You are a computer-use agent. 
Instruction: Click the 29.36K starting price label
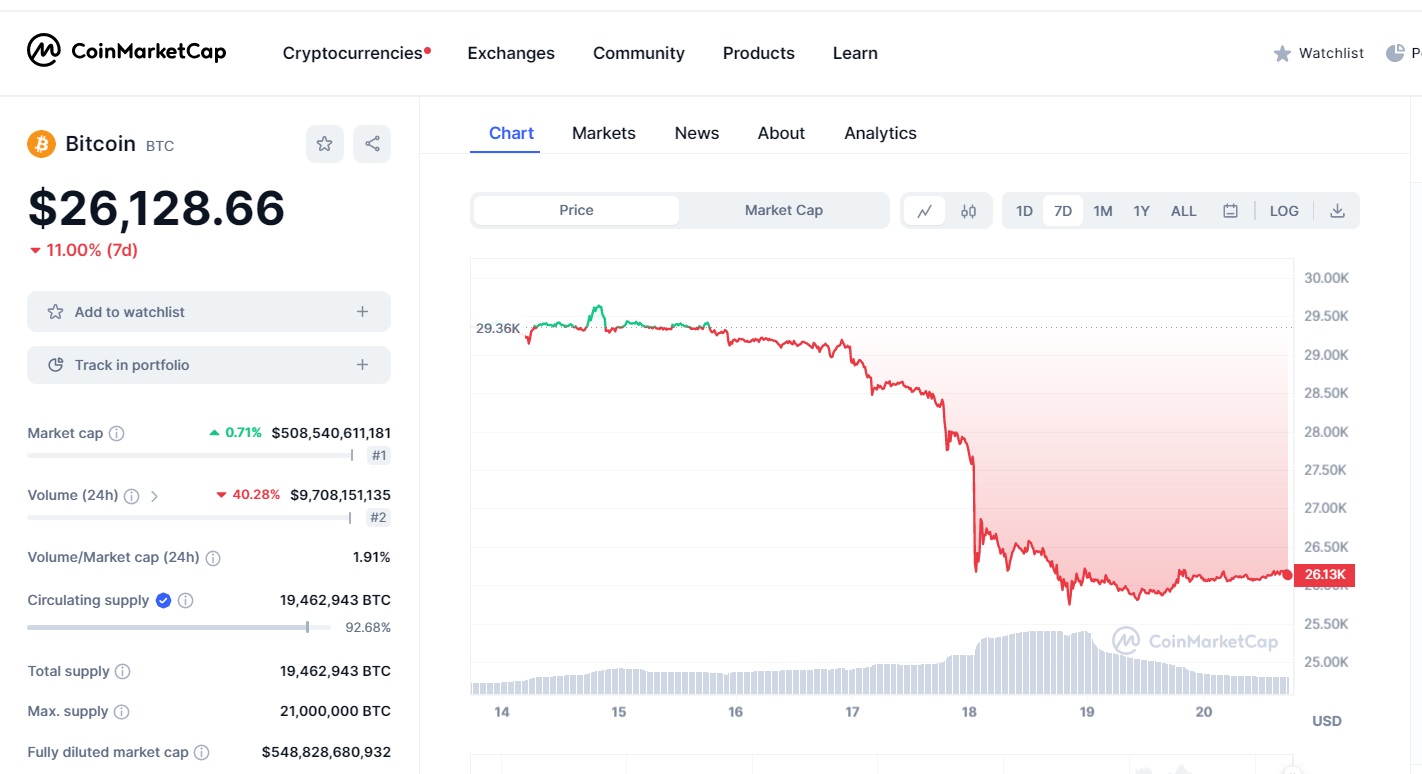tap(498, 328)
